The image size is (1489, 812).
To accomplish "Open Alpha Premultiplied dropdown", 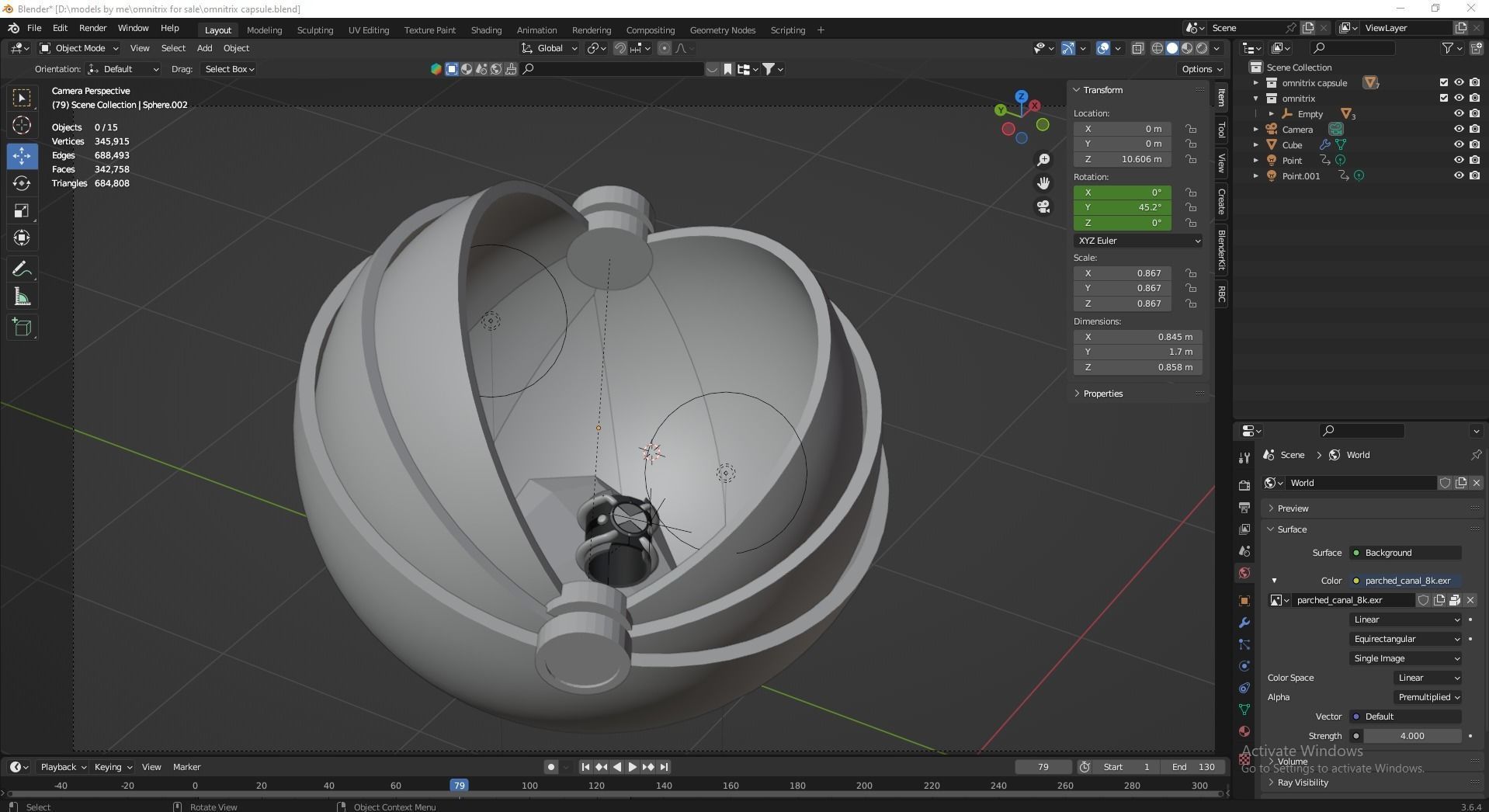I will pos(1428,697).
